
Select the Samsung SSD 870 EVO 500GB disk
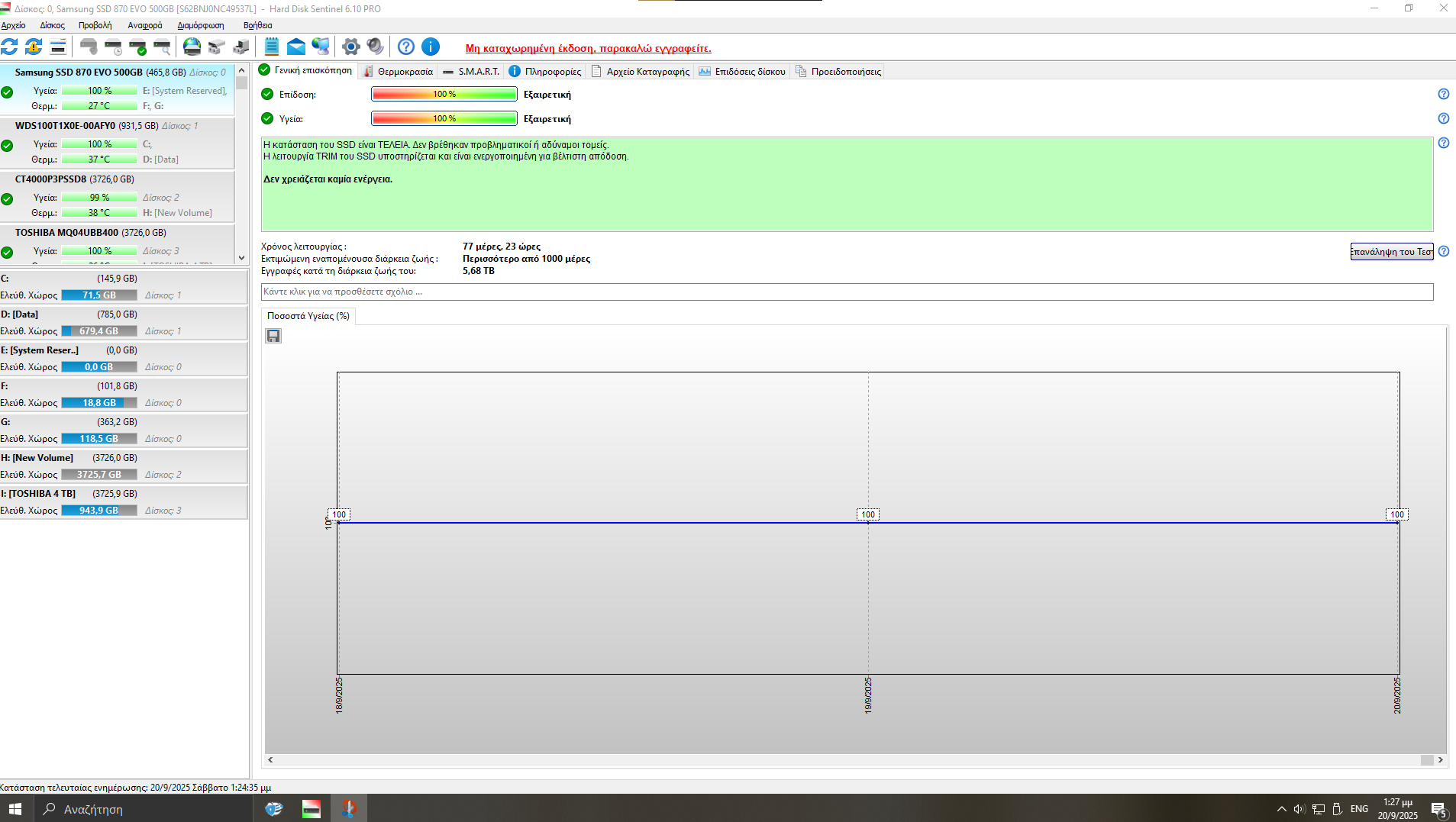[117, 89]
